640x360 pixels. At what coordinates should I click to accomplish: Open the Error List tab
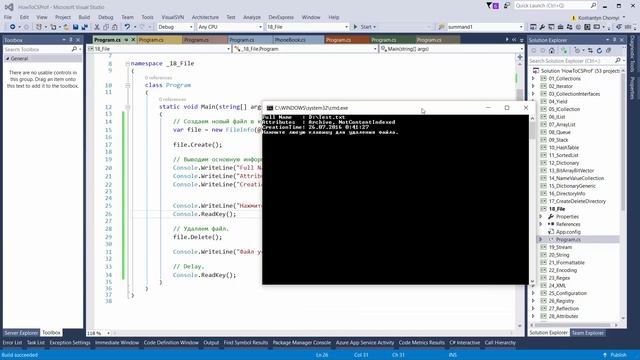(12, 343)
